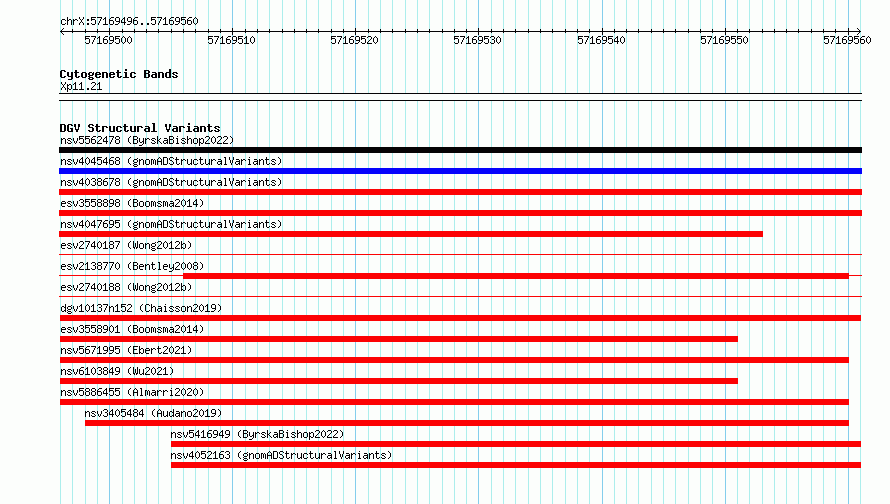
Task: Click the chrX:57169496..57169560 region label
Action: [129, 21]
